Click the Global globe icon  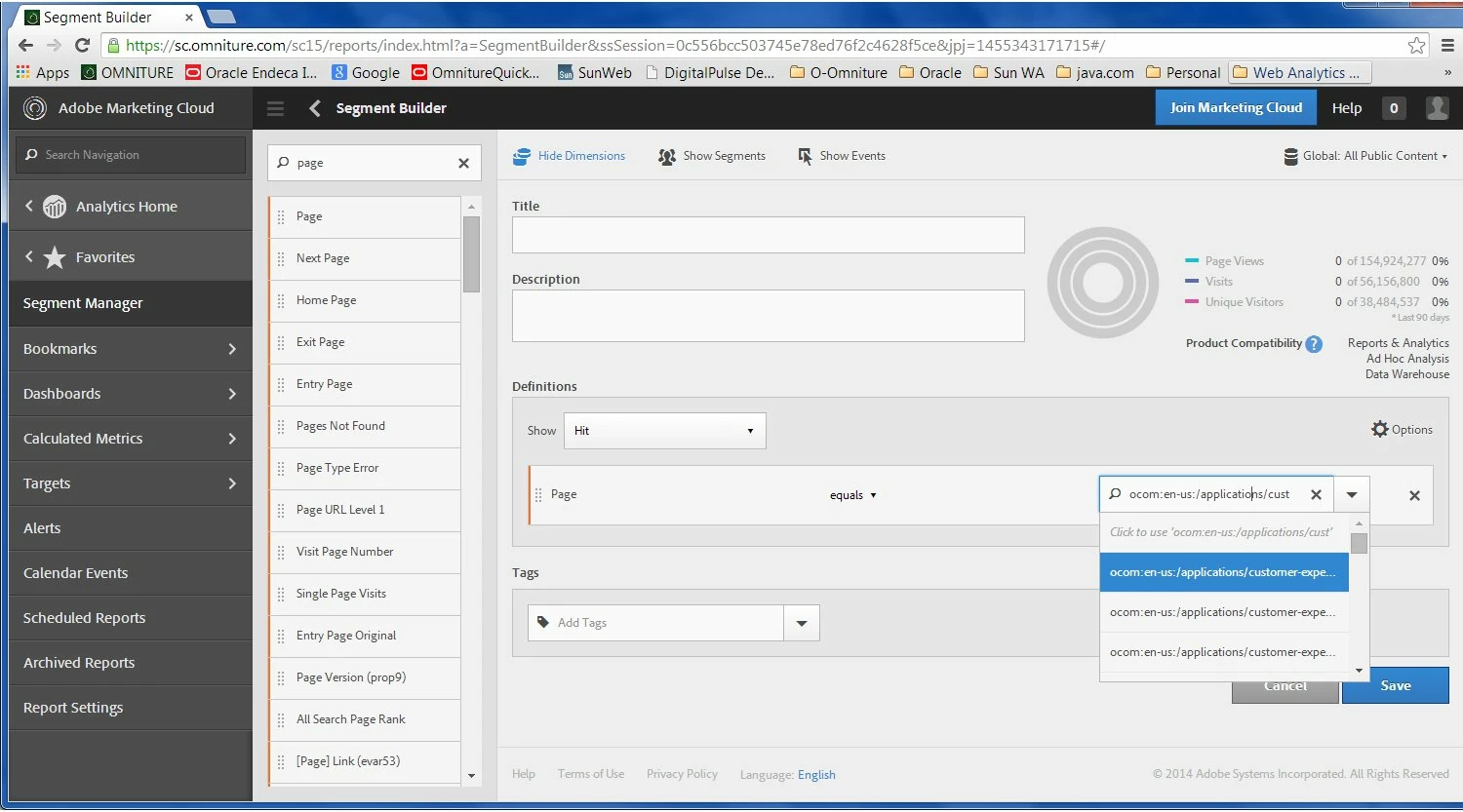1291,156
